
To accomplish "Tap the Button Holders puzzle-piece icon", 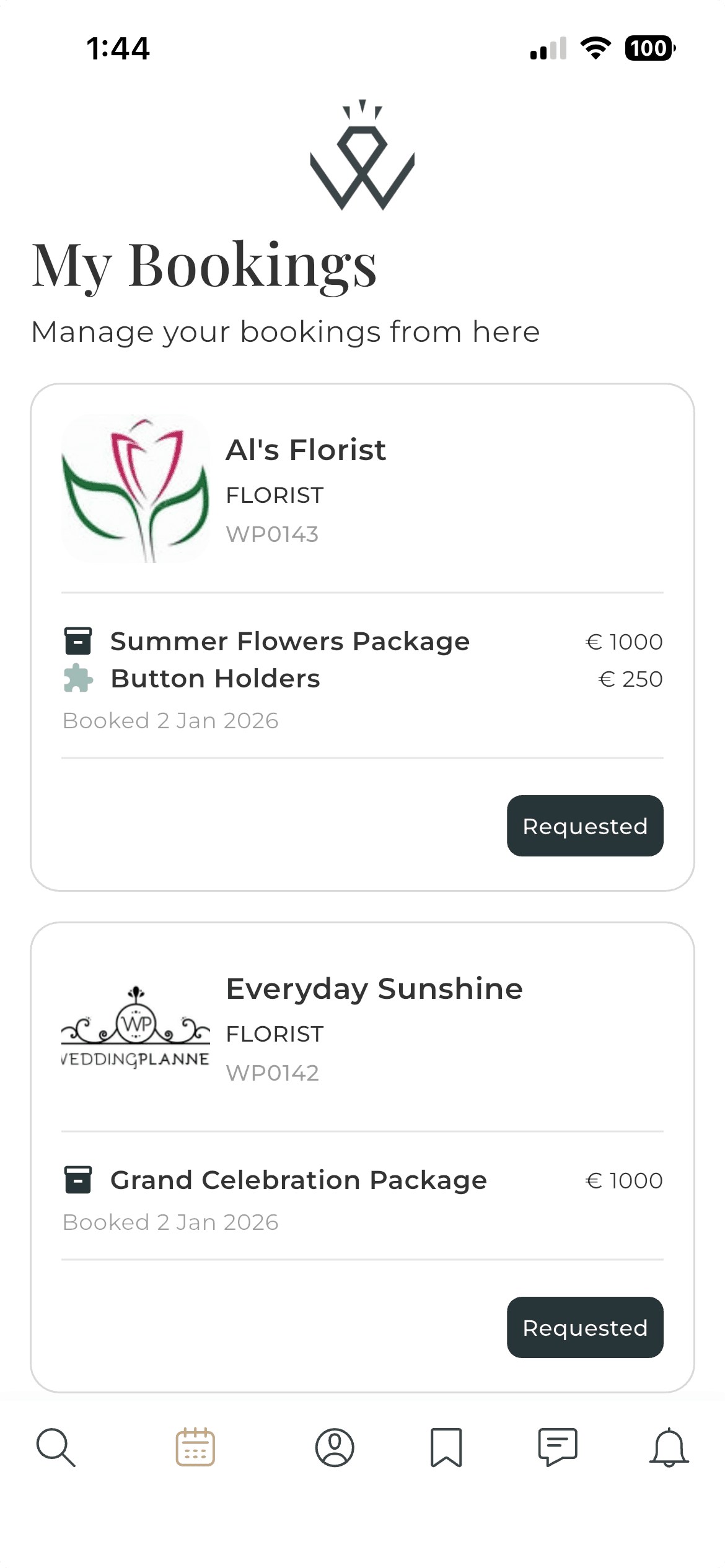I will 78,678.
